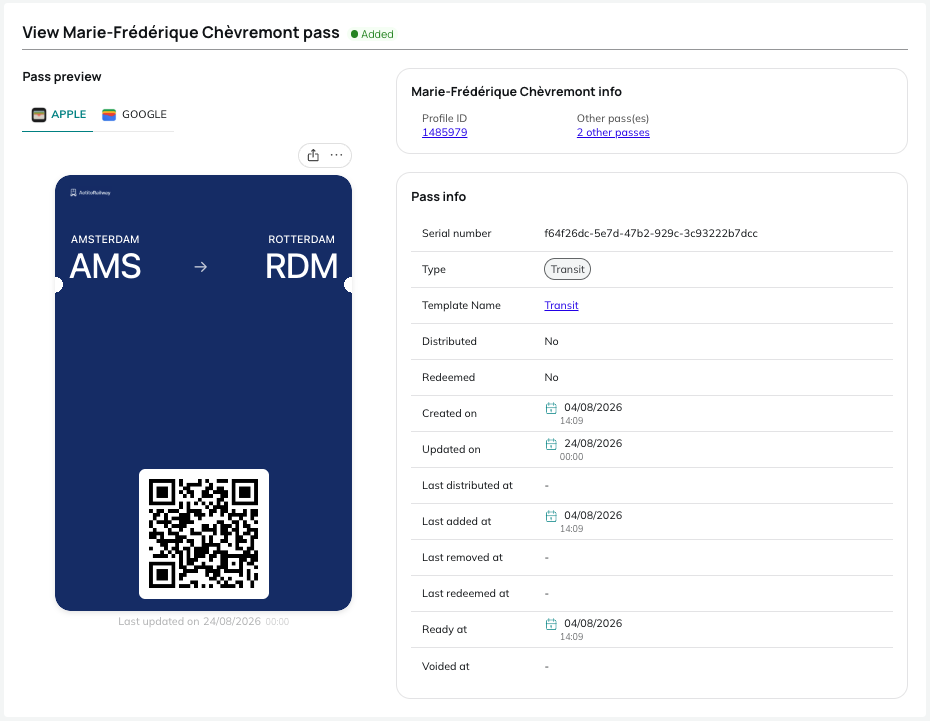
Task: Open the 2 other passes link
Action: (613, 132)
